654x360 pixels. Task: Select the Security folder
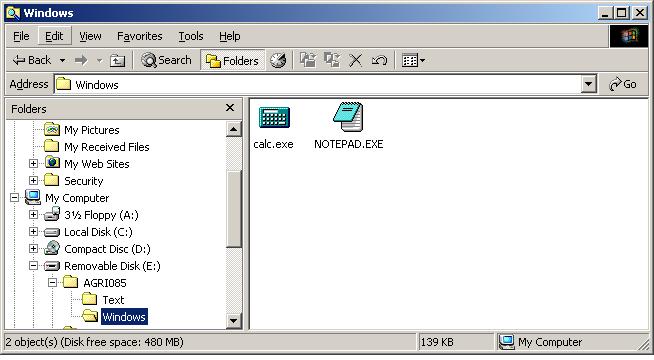pyautogui.click(x=83, y=181)
